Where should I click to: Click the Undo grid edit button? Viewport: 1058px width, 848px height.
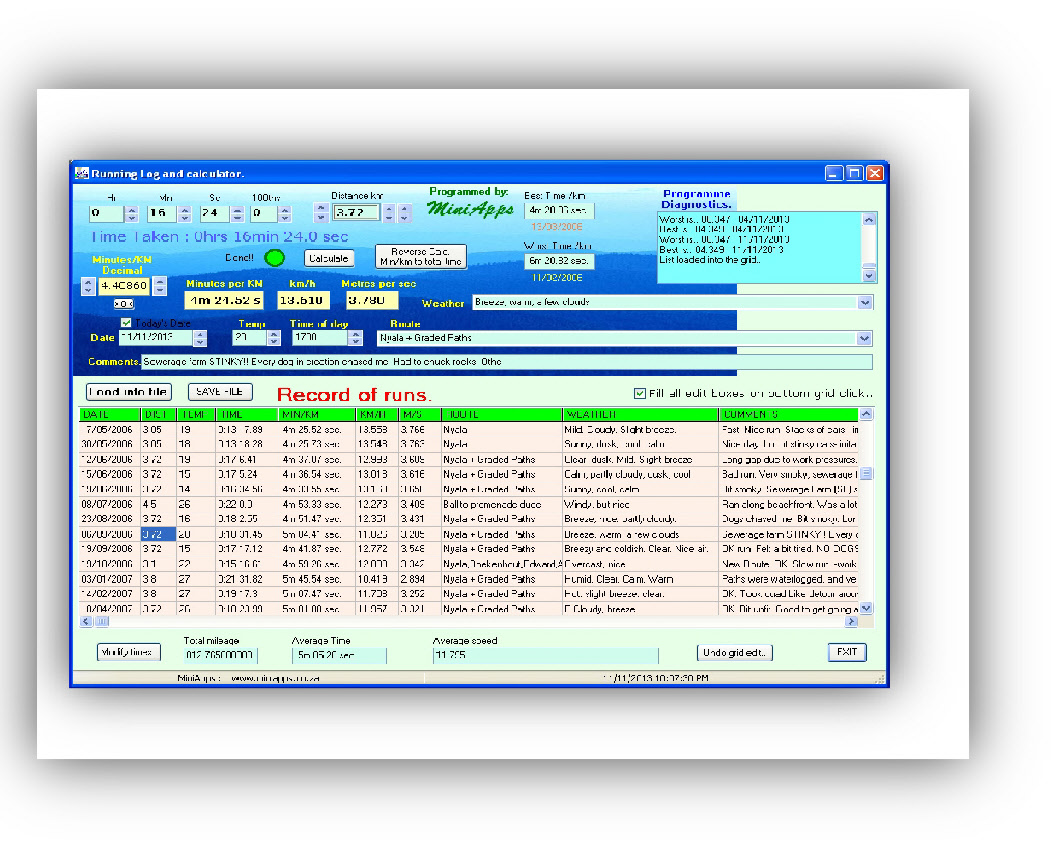coord(735,653)
